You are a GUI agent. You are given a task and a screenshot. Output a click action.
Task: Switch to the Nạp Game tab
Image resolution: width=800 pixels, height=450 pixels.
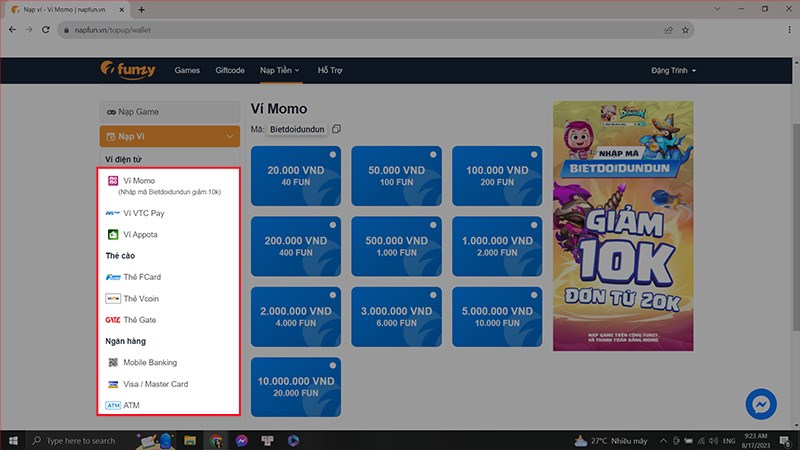tap(170, 112)
